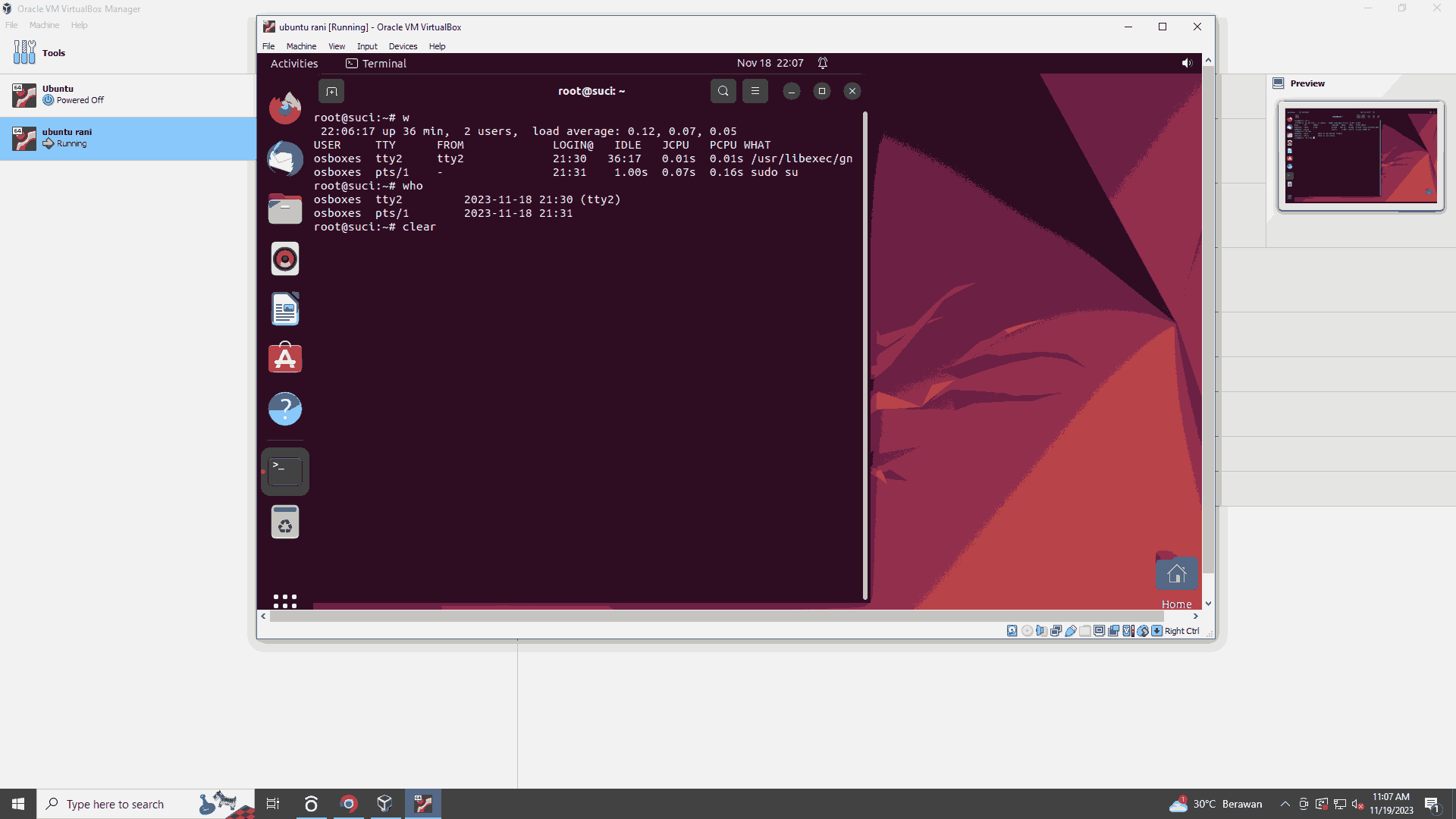Image resolution: width=1456 pixels, height=819 pixels.
Task: Open the Machine menu of VM window
Action: tap(301, 46)
